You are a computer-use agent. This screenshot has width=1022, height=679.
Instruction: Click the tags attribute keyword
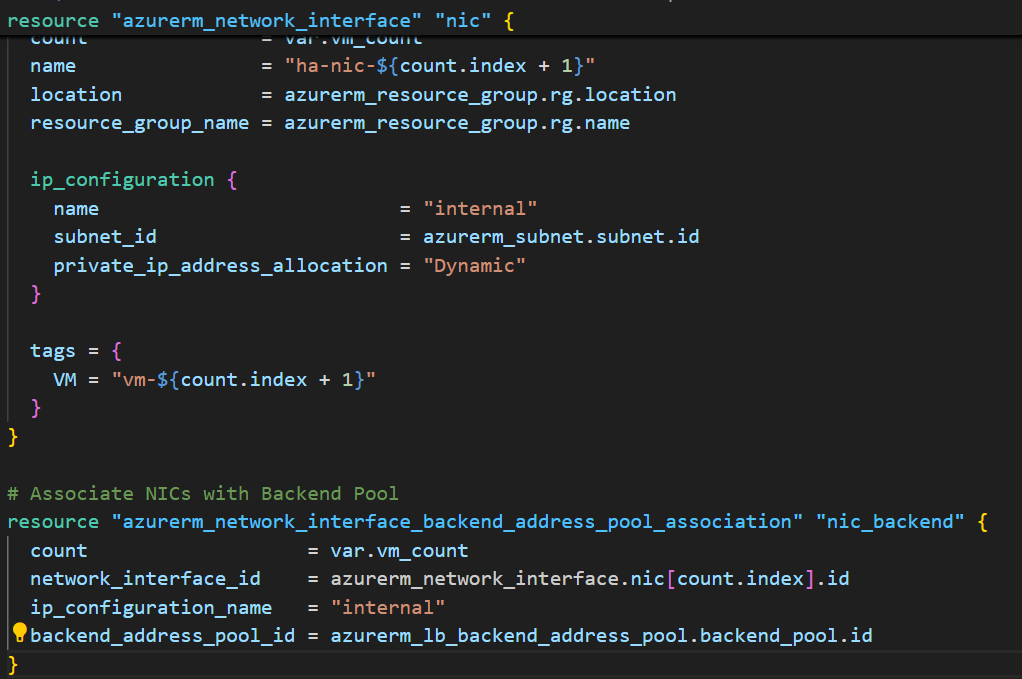(53, 351)
